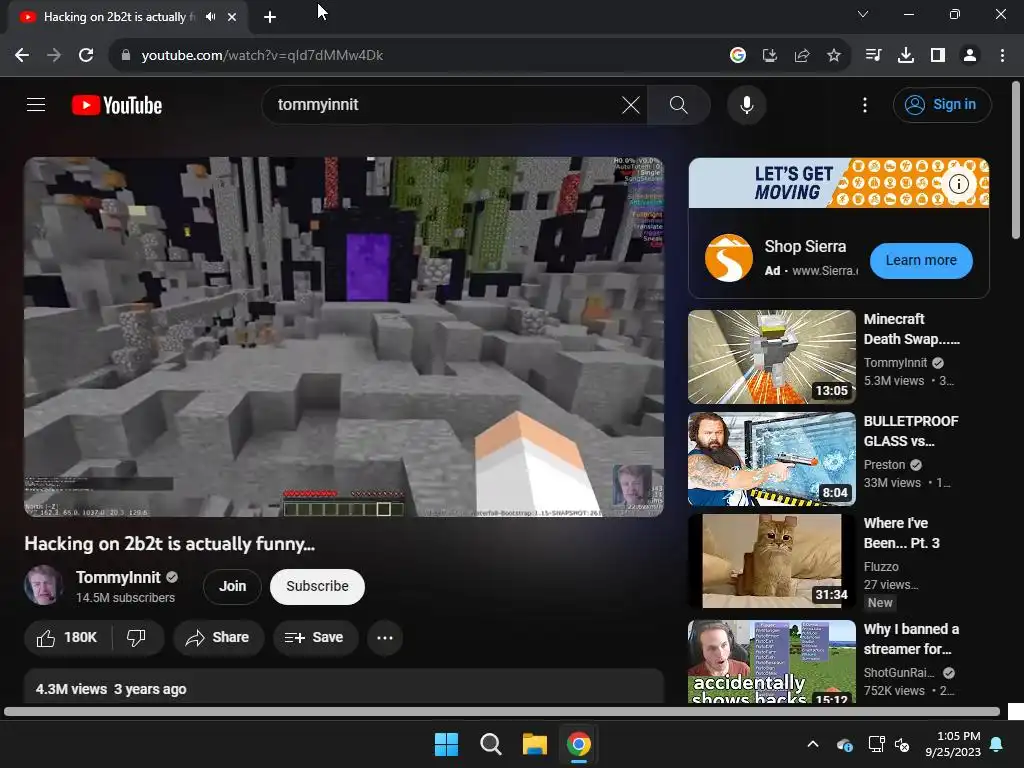Open Chrome three-dot menu

(1002, 56)
